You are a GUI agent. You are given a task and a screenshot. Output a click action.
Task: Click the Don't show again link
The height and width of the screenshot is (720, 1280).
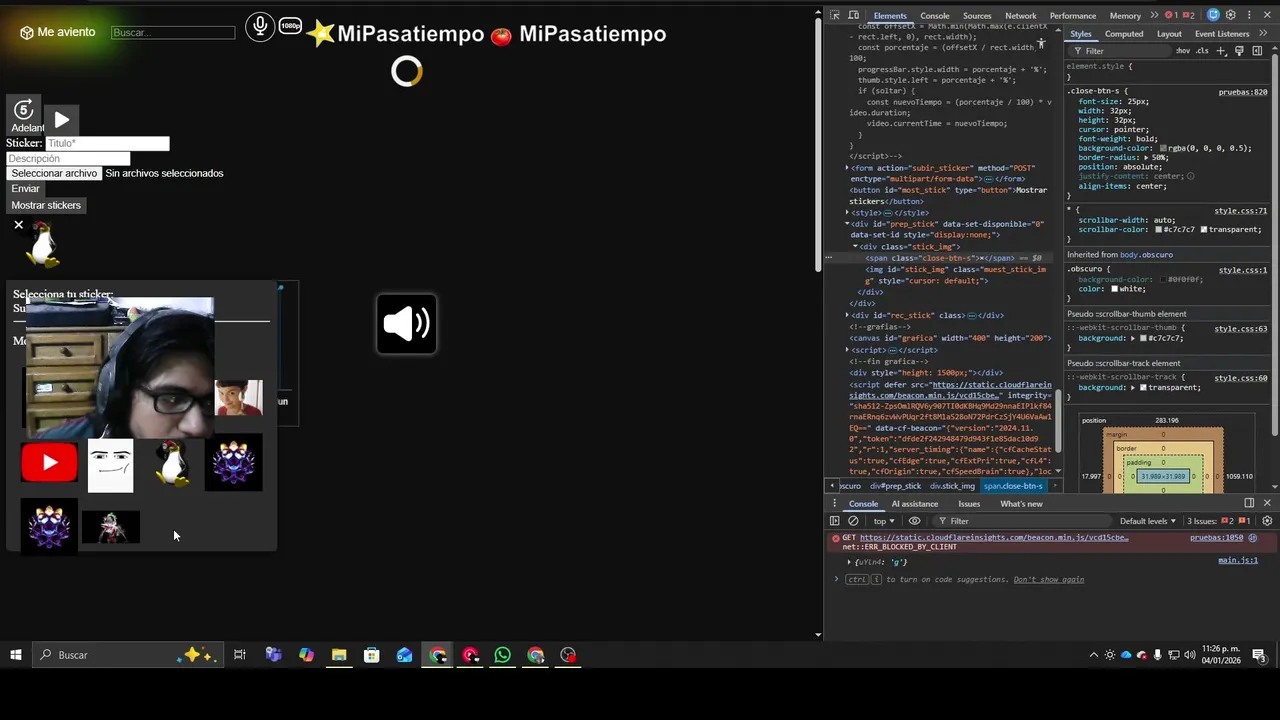(1049, 580)
